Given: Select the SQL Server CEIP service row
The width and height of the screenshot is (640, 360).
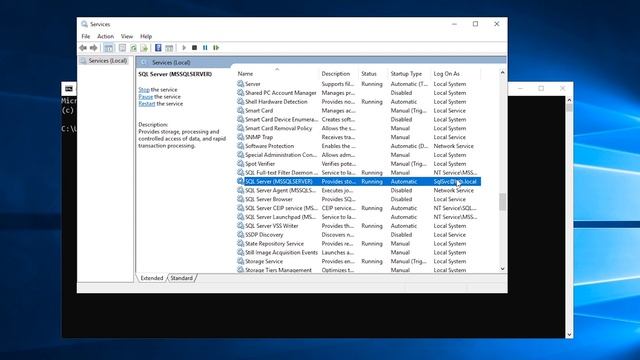Looking at the screenshot, I should [359, 208].
